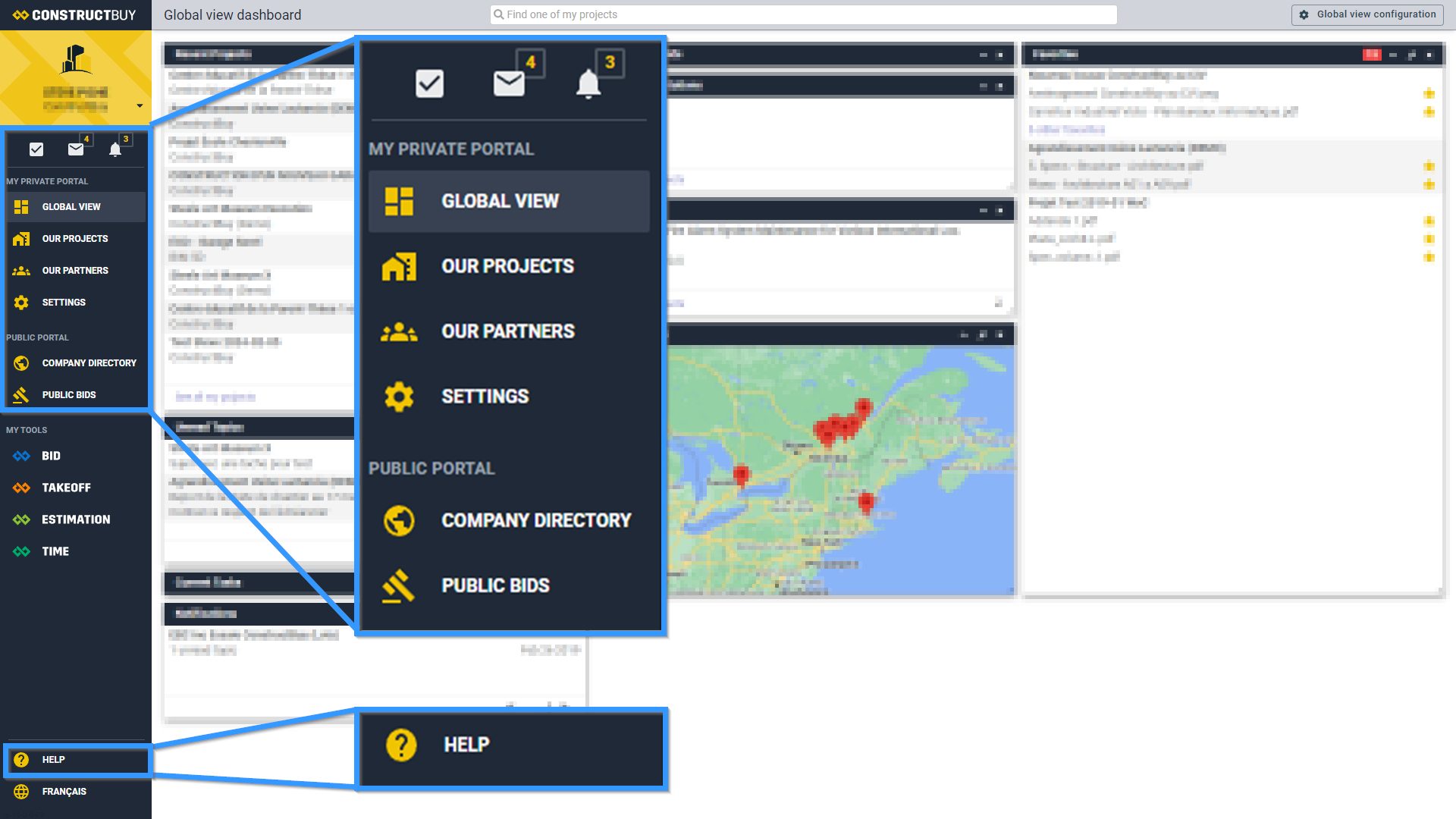Minimize the files widget with its dash icon
Screen dimensions: 1456x819
tap(1393, 55)
